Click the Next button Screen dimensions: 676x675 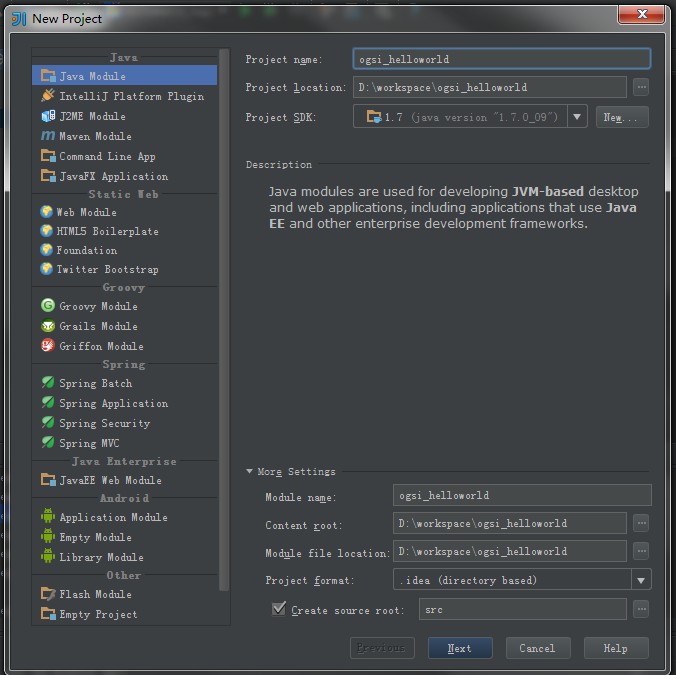click(x=460, y=648)
